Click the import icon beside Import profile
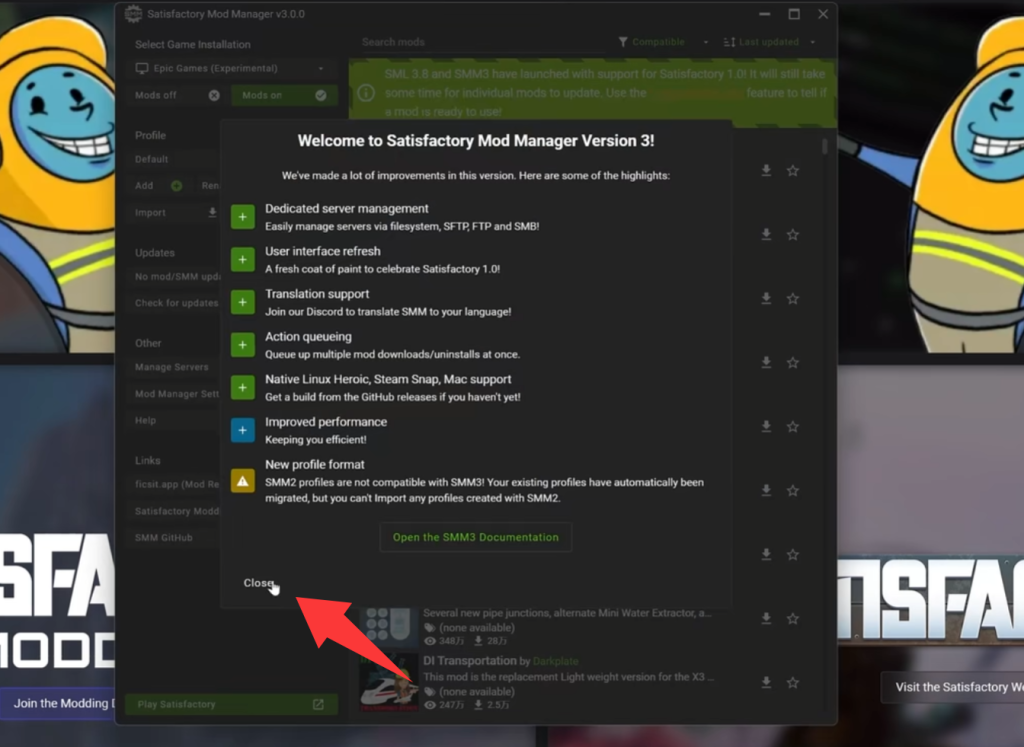 212,213
